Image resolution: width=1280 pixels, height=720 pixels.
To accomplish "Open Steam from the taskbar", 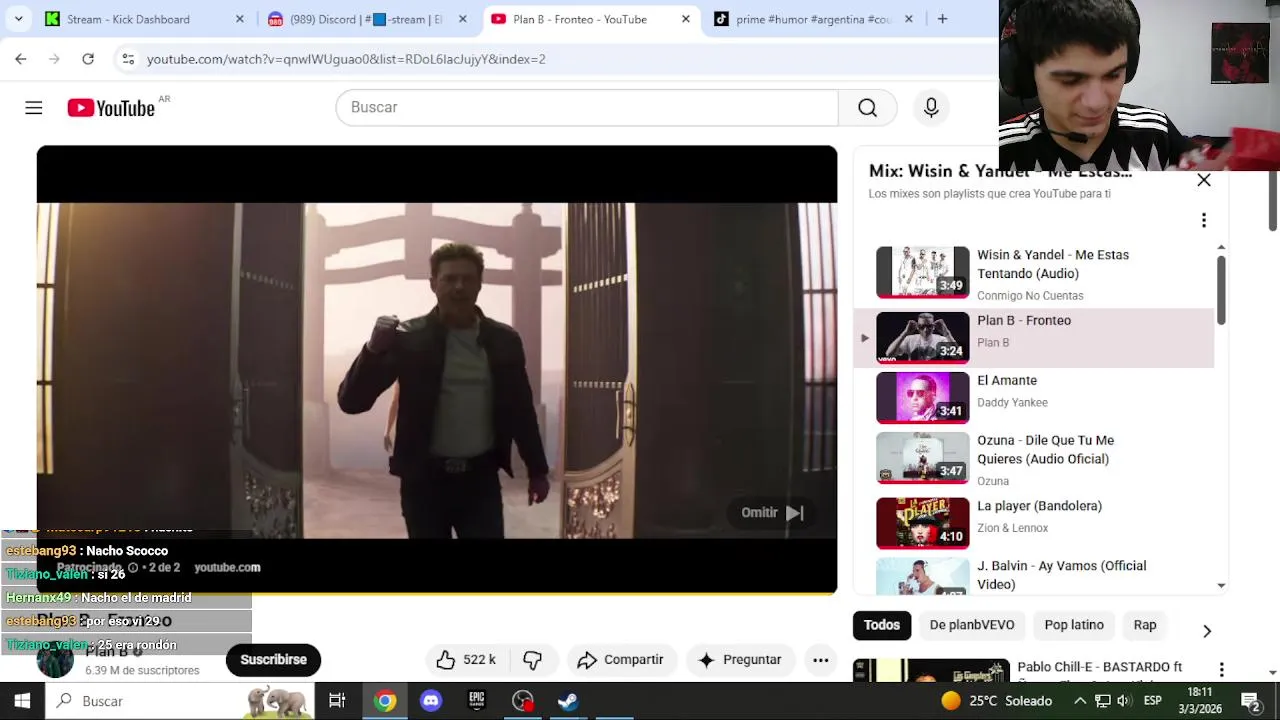I will point(568,701).
